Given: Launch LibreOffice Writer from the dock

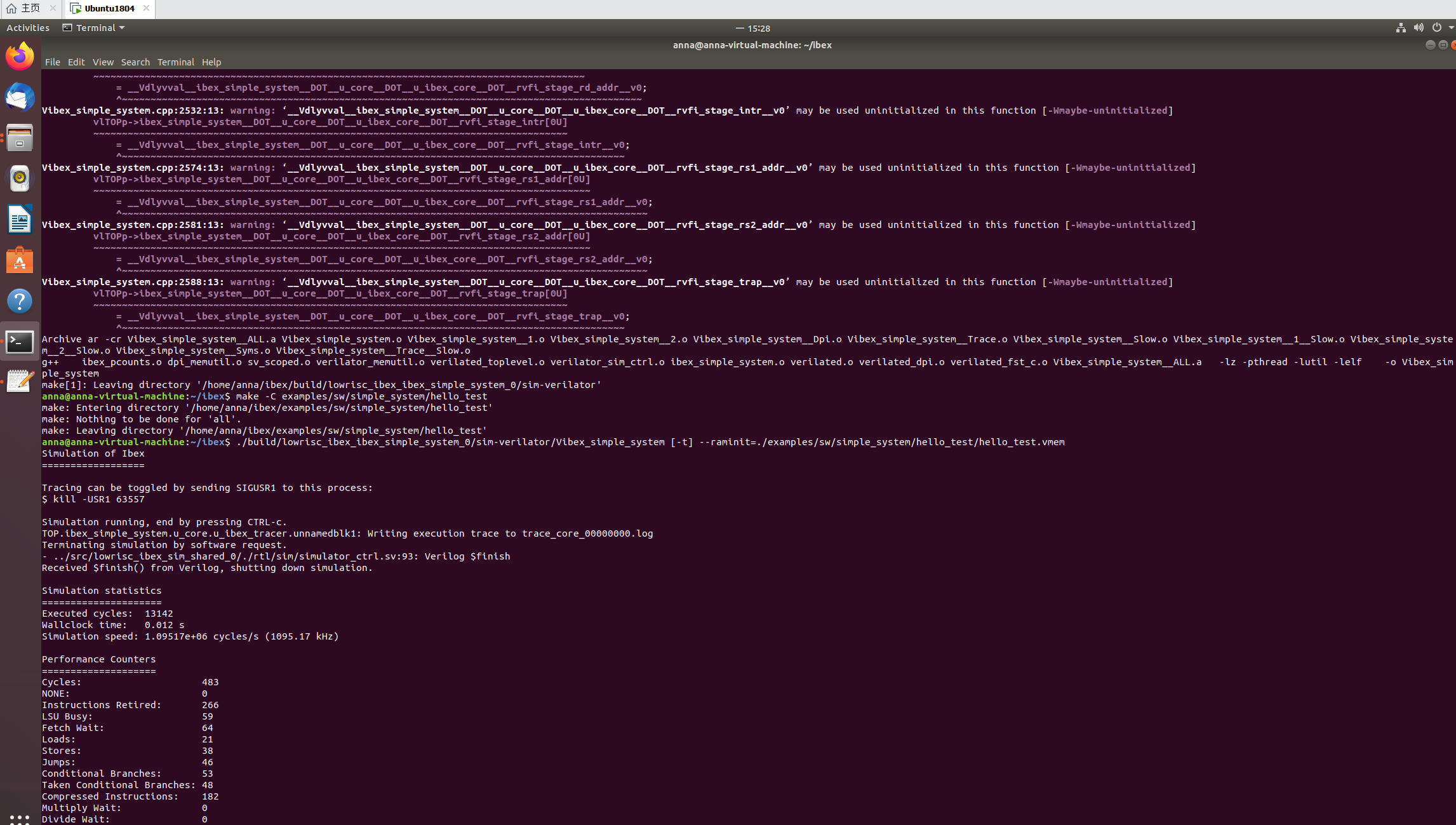Looking at the screenshot, I should point(20,219).
